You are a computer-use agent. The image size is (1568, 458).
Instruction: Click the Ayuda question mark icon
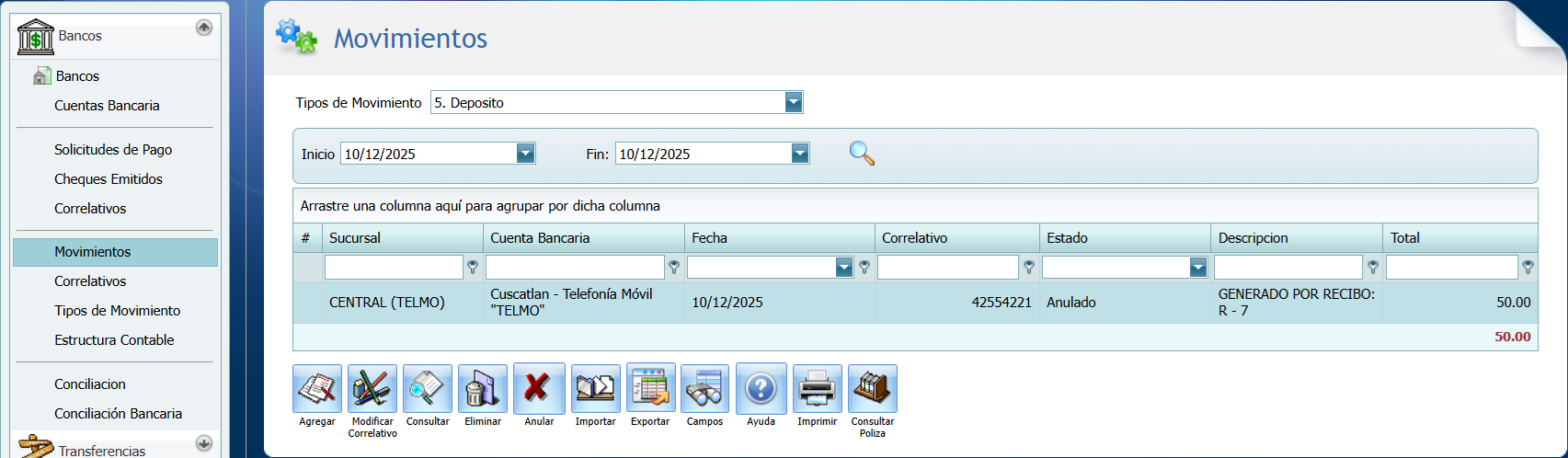(761, 389)
